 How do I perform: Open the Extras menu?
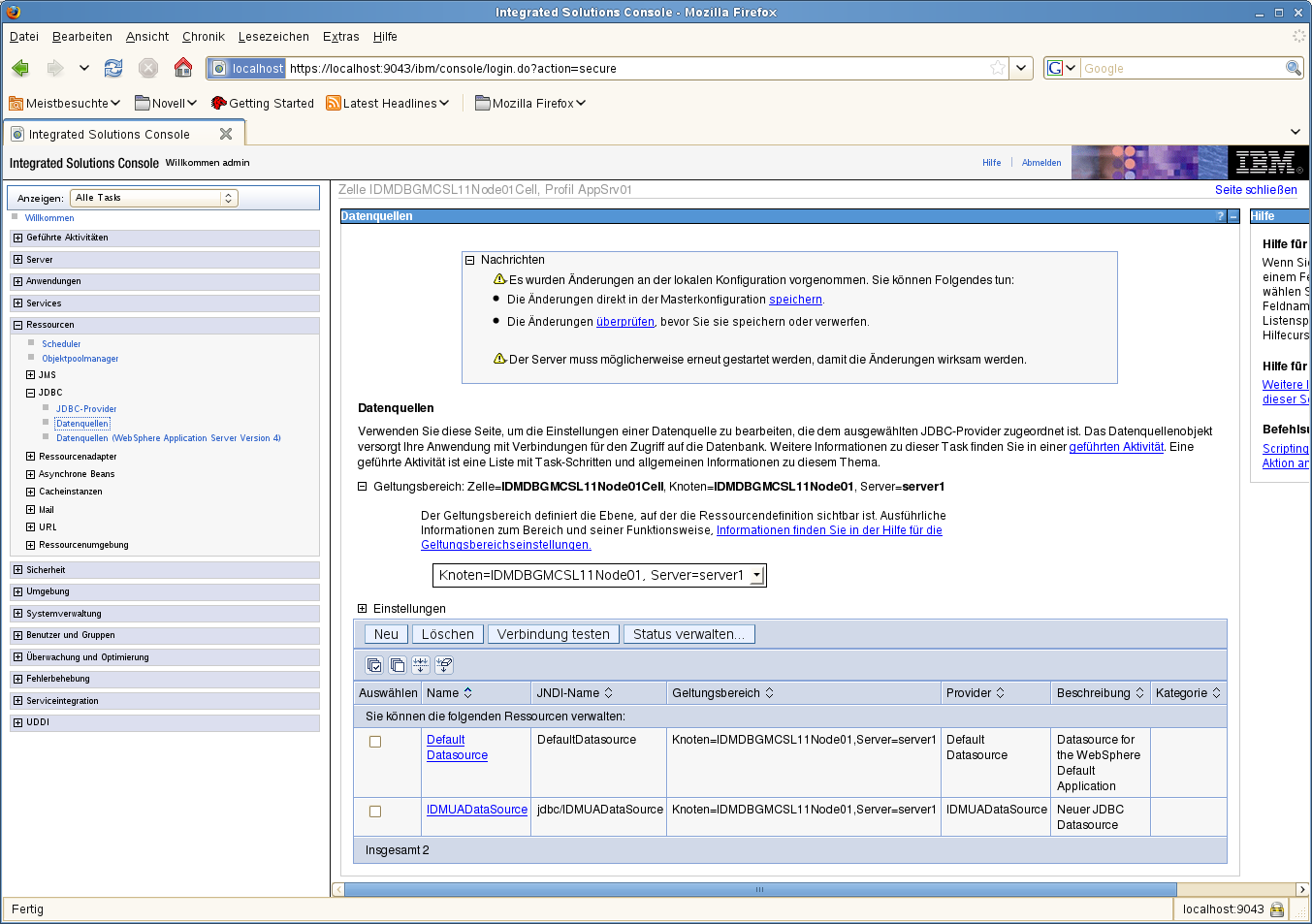pyautogui.click(x=340, y=37)
